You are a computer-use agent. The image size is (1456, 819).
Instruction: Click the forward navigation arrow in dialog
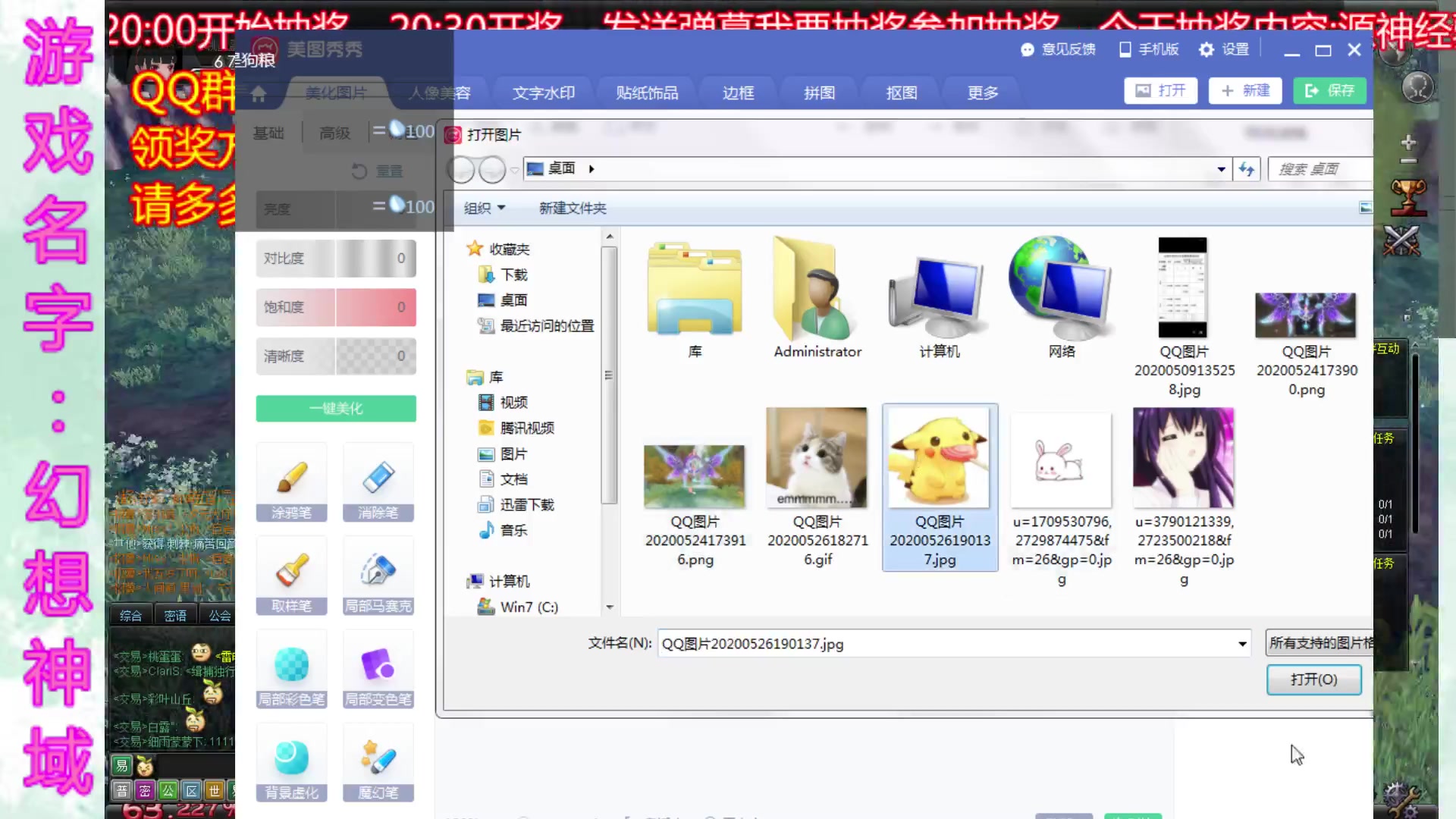coord(492,169)
